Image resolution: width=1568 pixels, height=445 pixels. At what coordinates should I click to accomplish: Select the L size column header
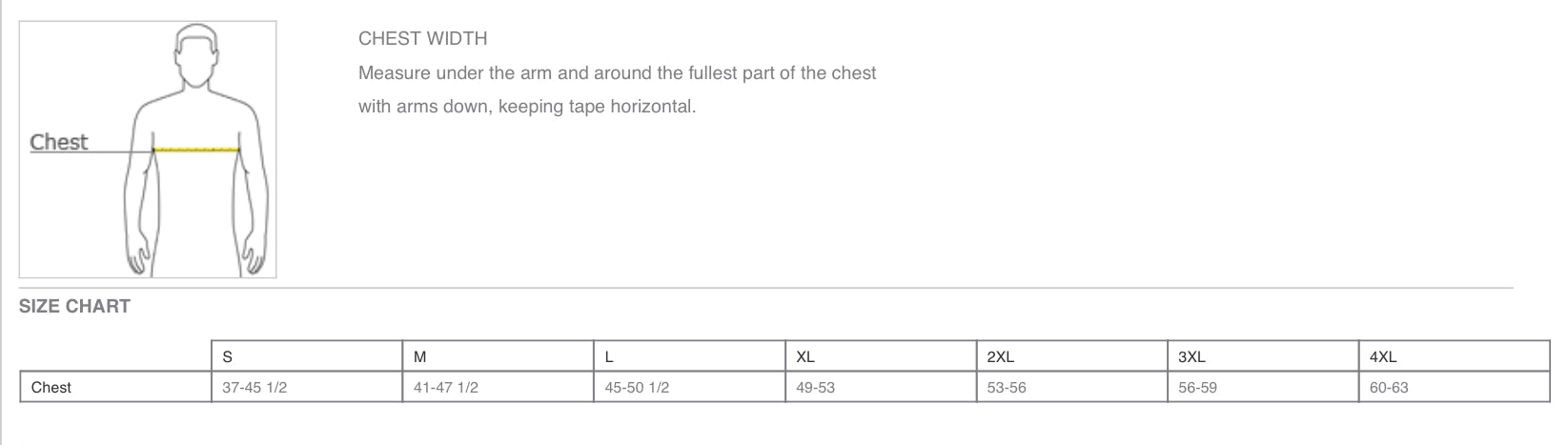point(690,356)
